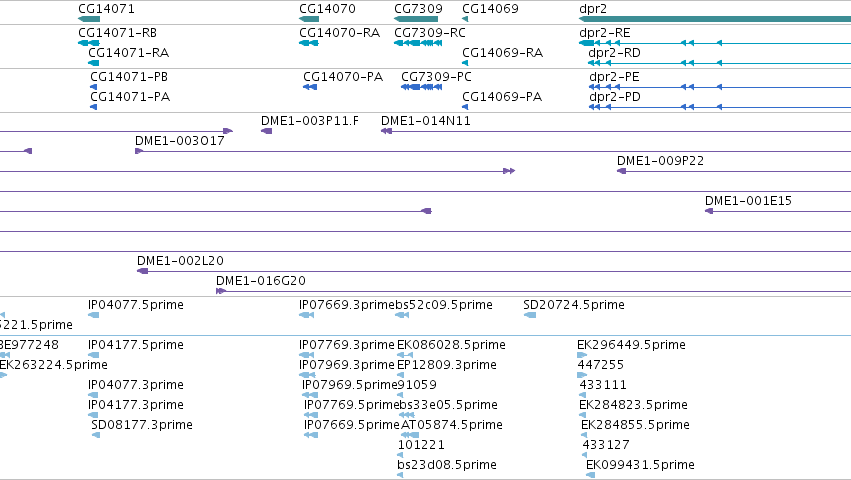Click protein CG14069-PA
Screen dimensions: 851x480
click(x=502, y=97)
